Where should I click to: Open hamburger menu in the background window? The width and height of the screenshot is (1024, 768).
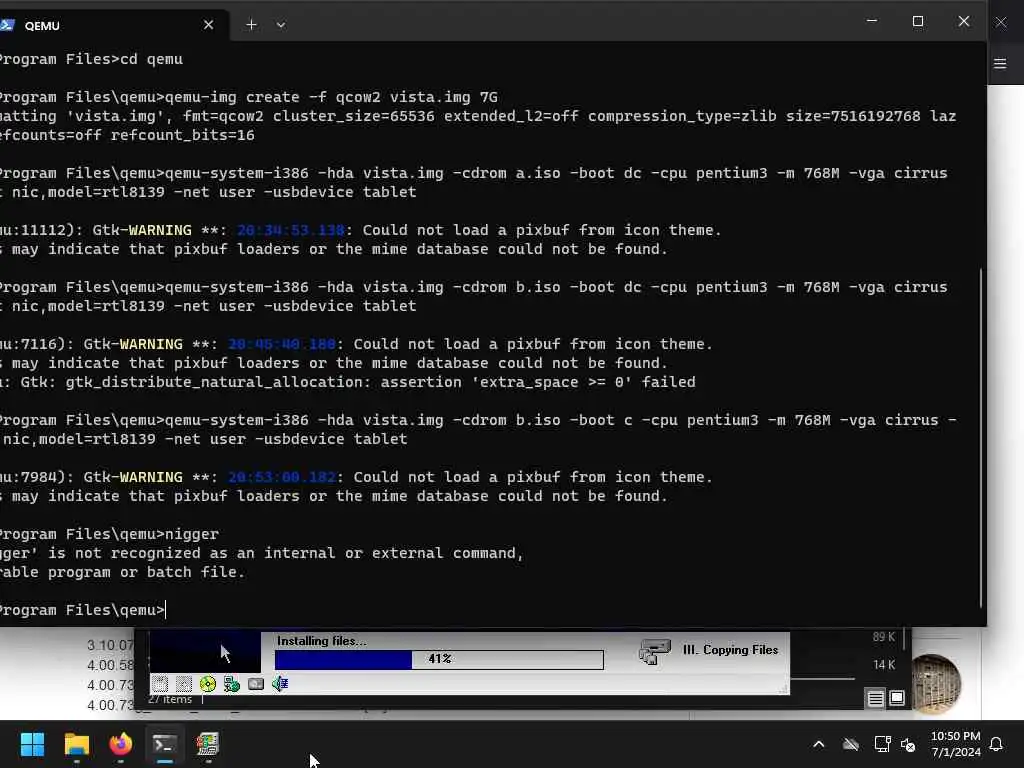(1000, 63)
